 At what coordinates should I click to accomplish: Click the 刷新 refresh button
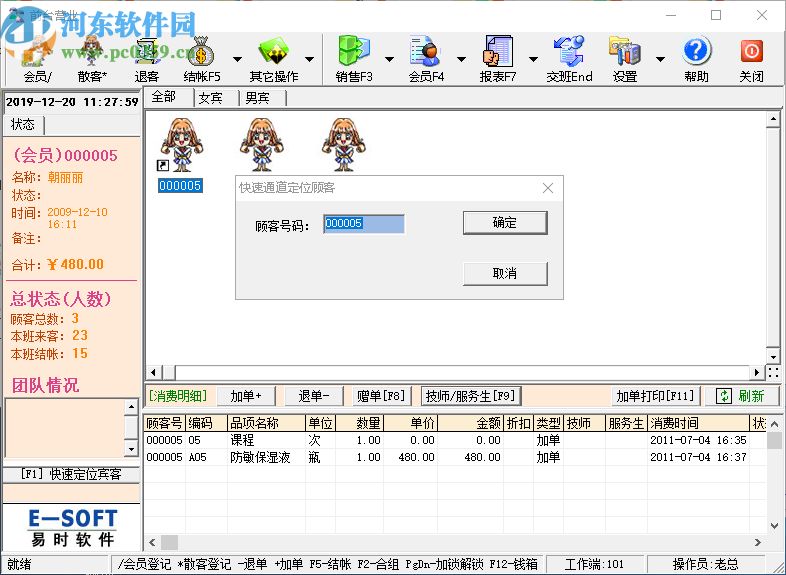742,396
